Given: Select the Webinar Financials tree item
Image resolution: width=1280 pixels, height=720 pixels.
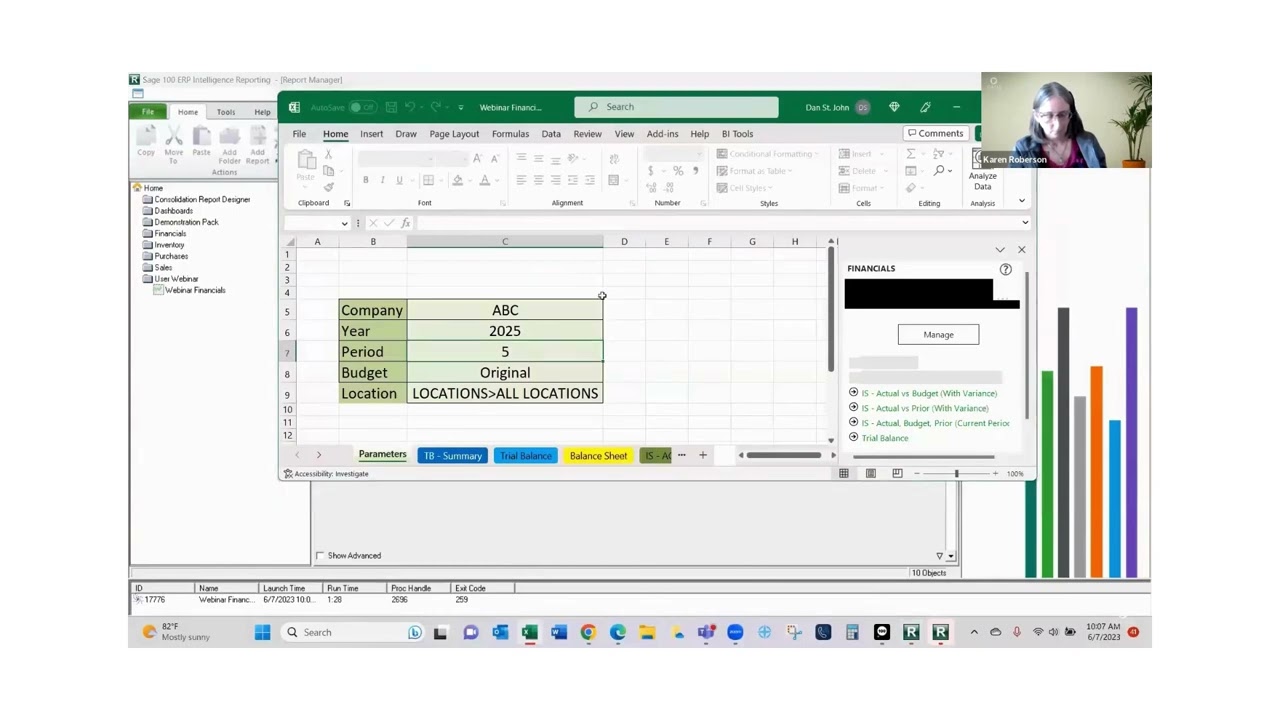Looking at the screenshot, I should [195, 290].
